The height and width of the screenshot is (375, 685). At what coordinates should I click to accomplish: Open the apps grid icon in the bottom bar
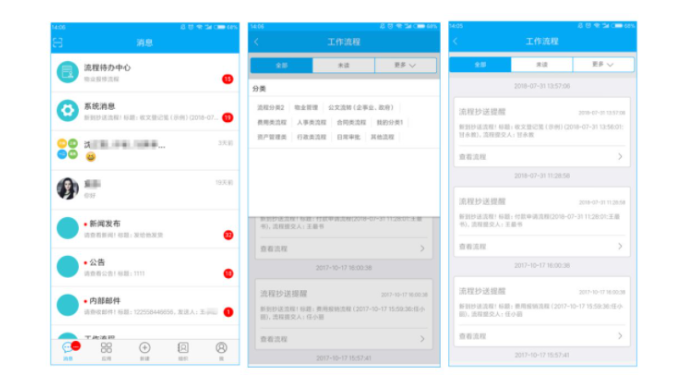click(x=106, y=348)
